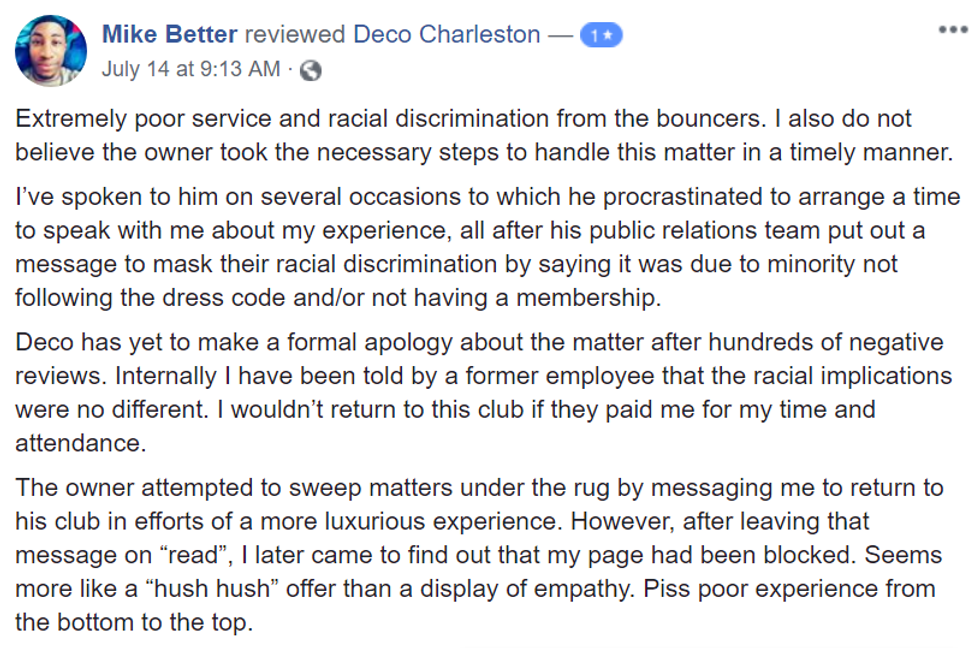Image resolution: width=980 pixels, height=648 pixels.
Task: Click the word "reviewed" in the header
Action: coord(295,34)
